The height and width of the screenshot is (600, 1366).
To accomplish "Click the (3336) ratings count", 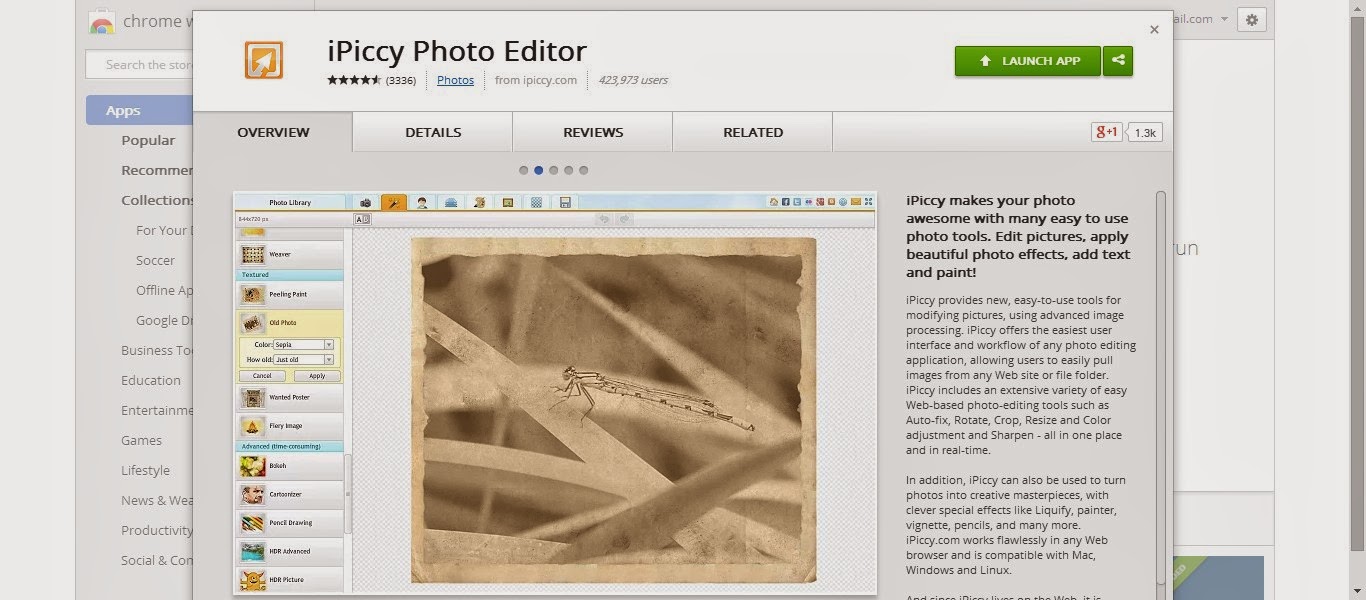I will (x=401, y=80).
